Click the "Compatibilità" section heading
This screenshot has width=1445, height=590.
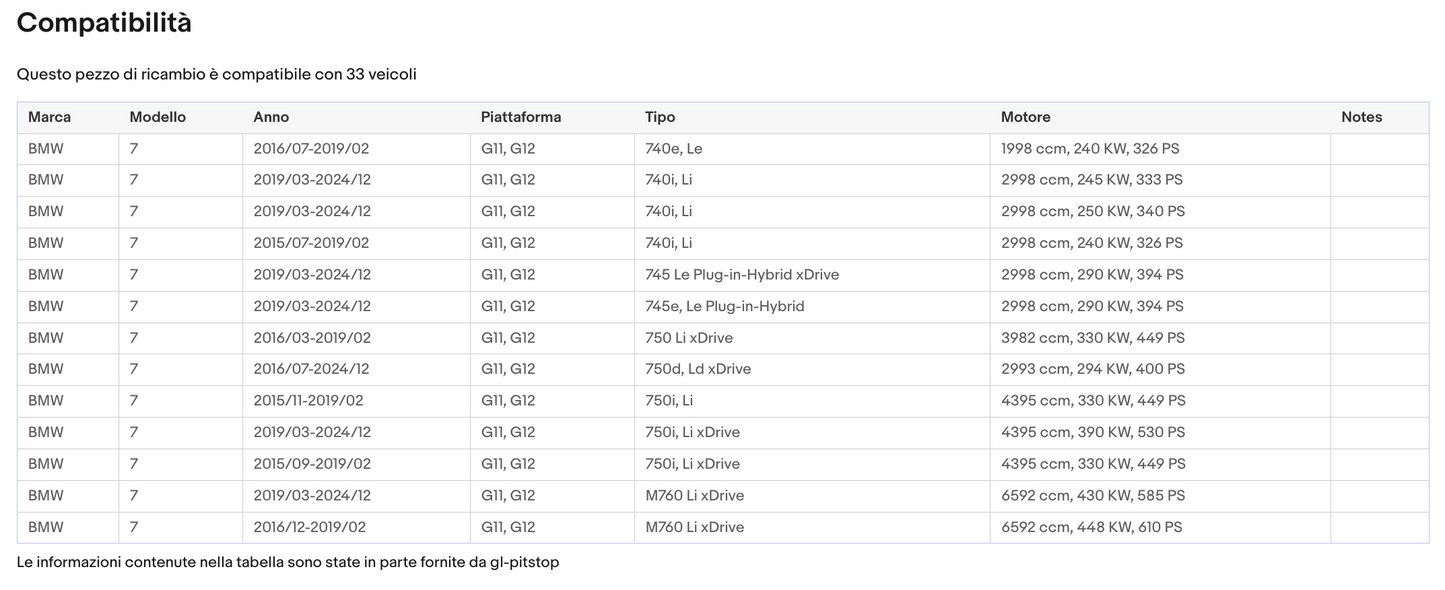tap(104, 23)
